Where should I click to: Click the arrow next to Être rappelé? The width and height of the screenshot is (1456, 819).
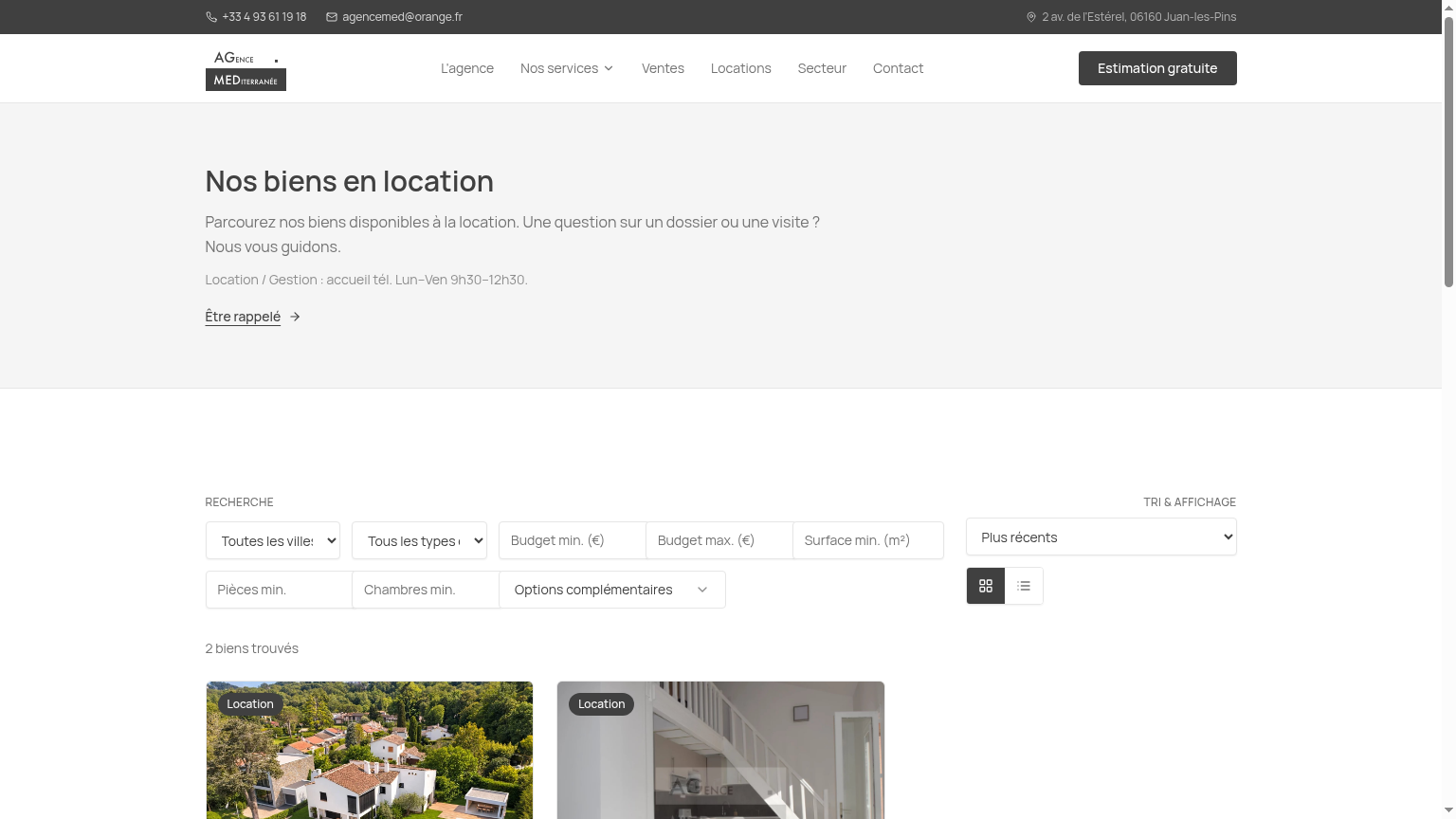click(x=295, y=317)
